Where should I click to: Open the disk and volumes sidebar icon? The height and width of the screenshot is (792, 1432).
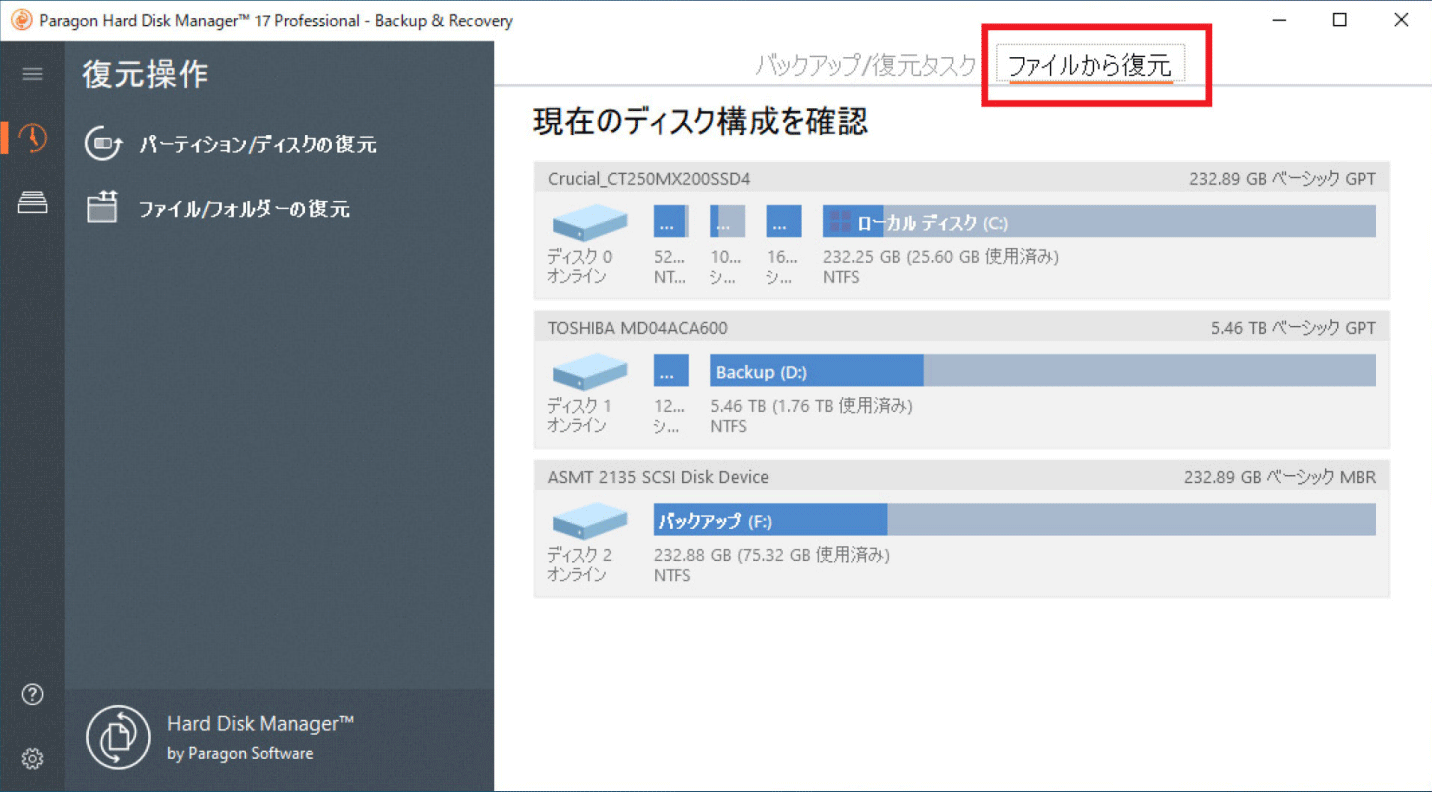coord(32,203)
